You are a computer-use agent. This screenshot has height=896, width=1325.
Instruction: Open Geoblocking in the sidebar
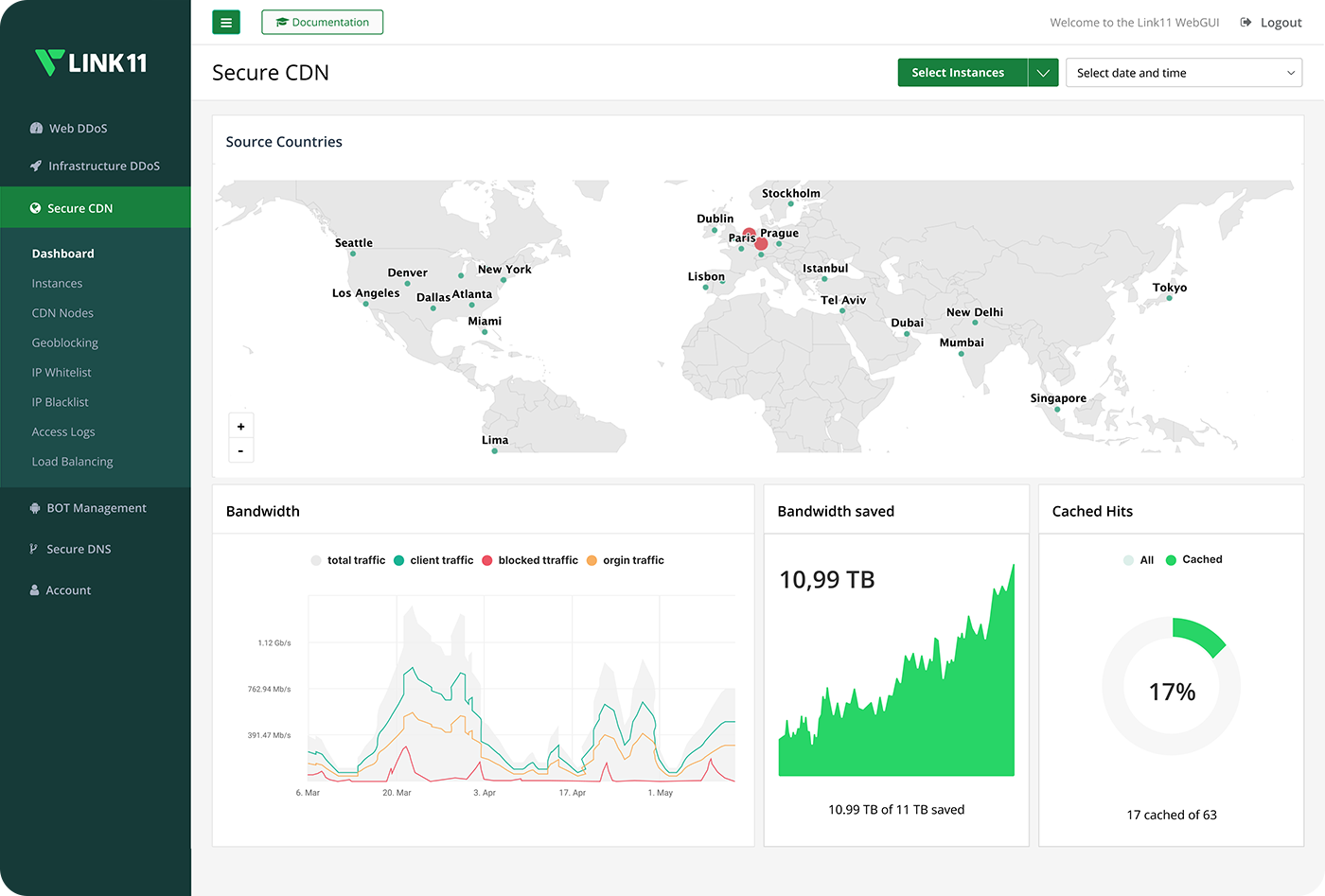pos(65,343)
